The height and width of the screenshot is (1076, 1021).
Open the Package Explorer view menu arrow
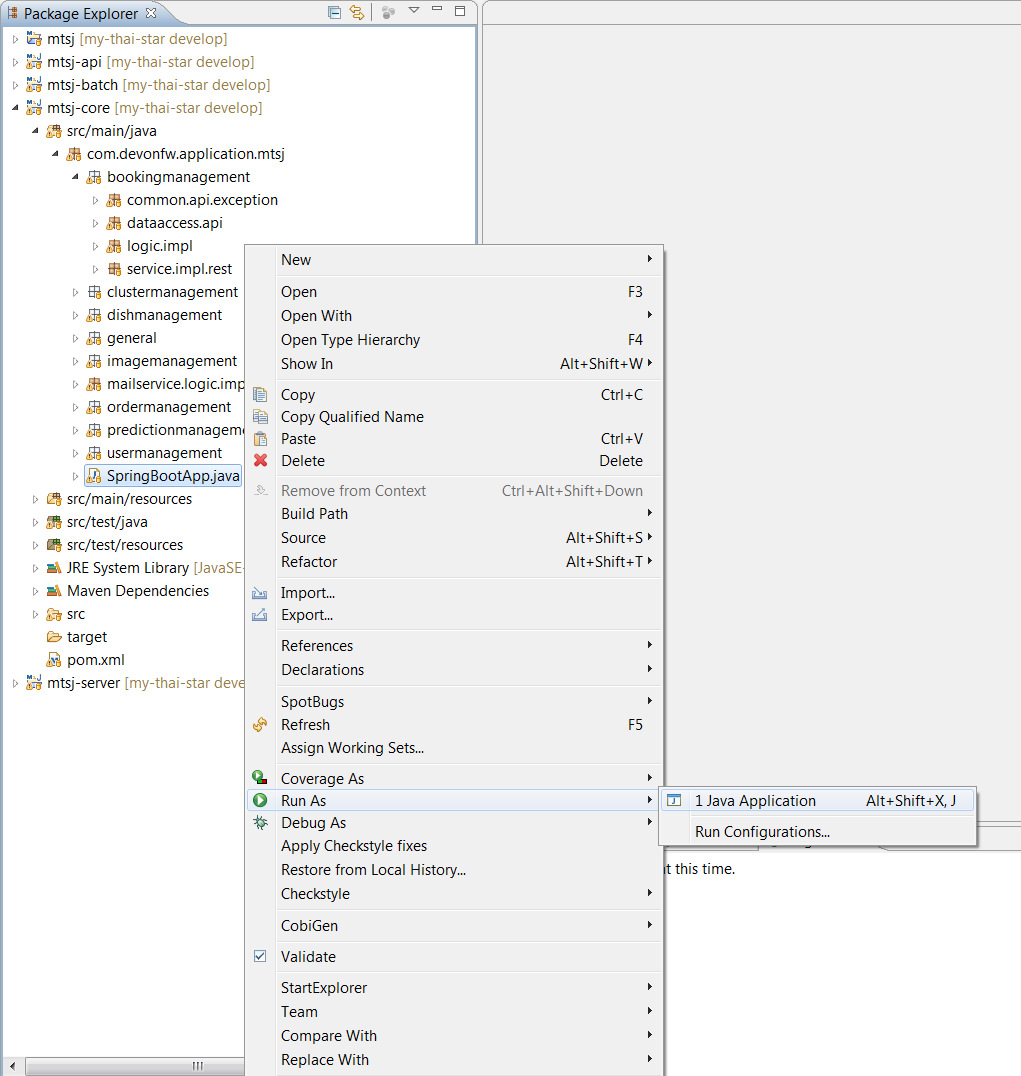coord(414,11)
